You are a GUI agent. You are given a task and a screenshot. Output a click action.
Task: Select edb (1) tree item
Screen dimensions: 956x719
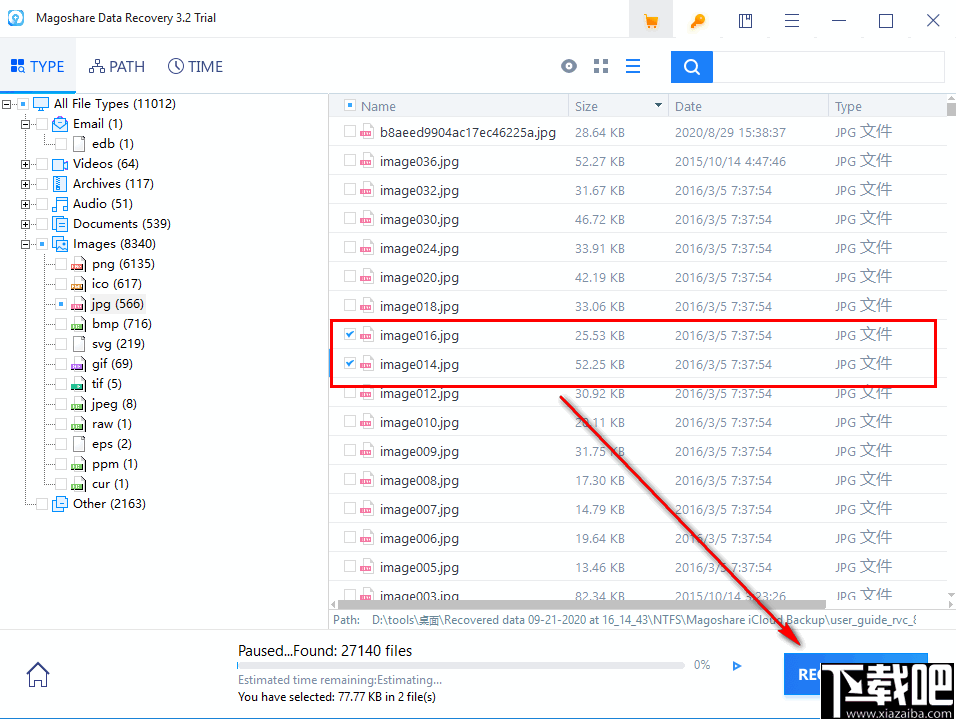click(113, 144)
